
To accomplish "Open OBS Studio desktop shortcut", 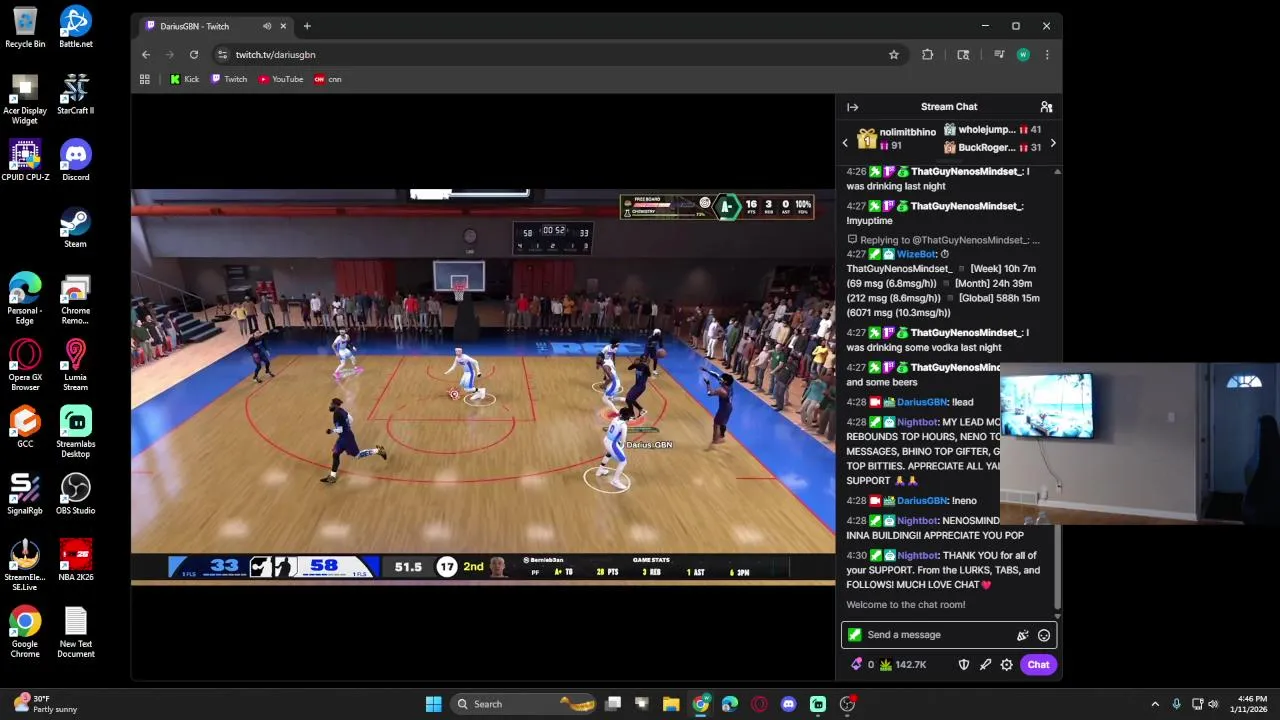I will point(76,494).
